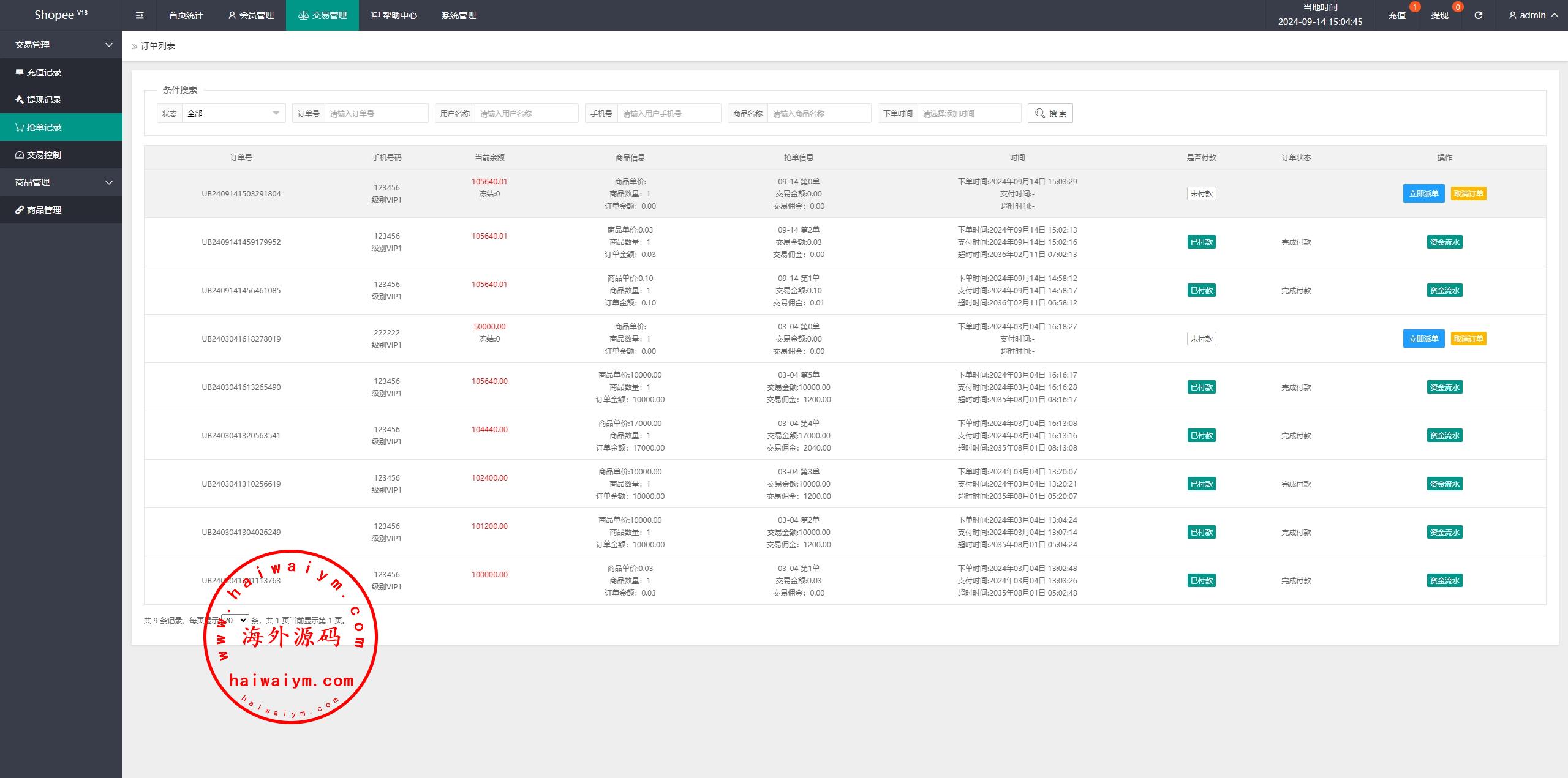Open records-per-page dropdown showing 20

(x=235, y=620)
